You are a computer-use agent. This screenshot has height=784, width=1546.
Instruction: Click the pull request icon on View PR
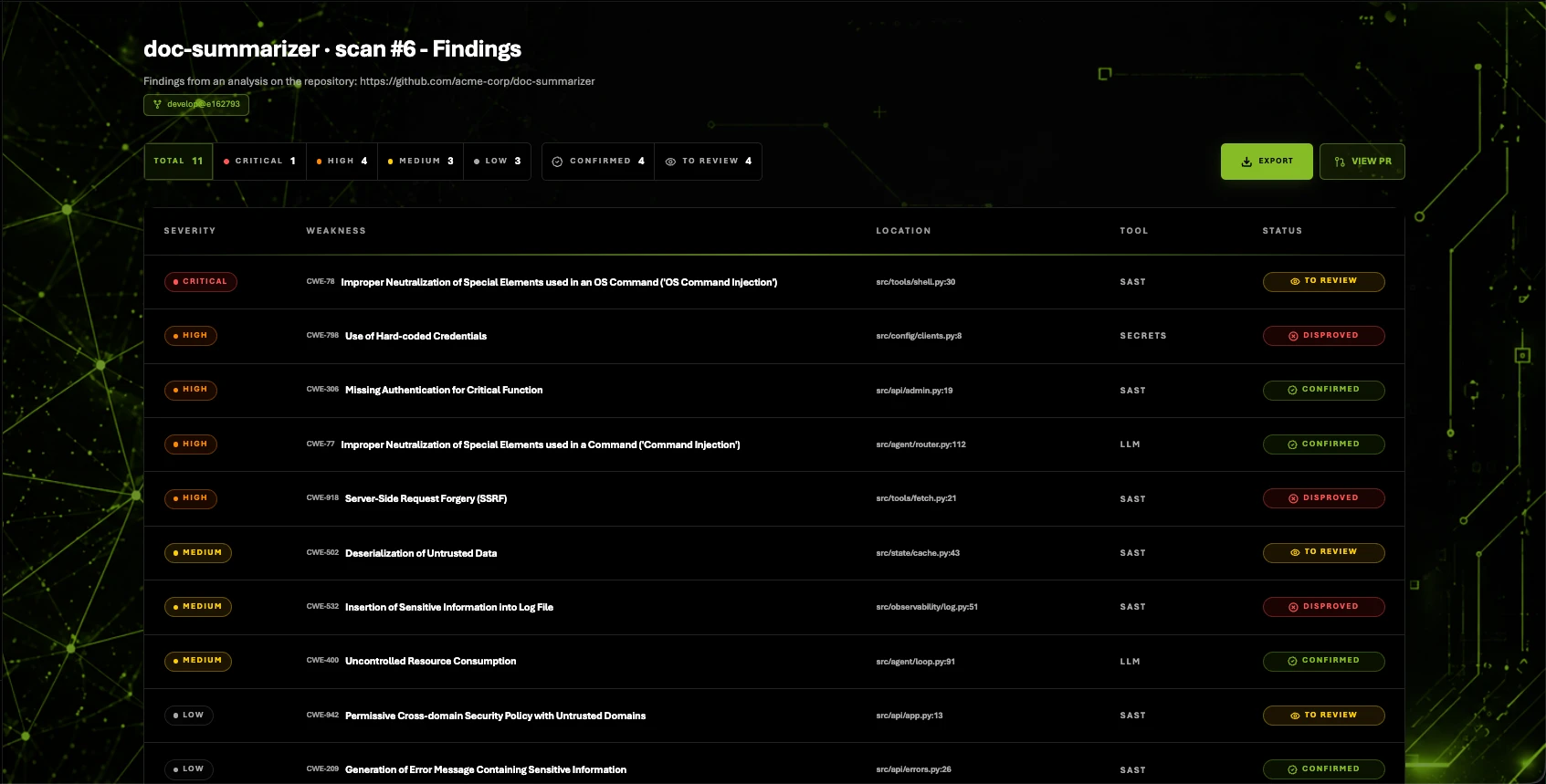click(x=1340, y=162)
